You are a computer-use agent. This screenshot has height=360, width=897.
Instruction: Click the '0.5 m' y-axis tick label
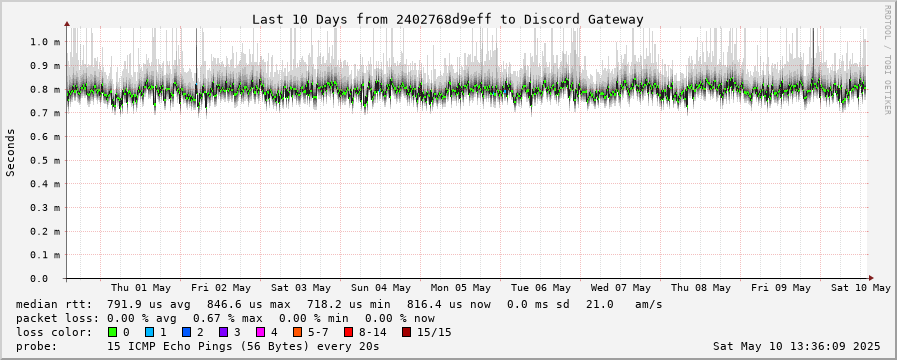[45, 161]
